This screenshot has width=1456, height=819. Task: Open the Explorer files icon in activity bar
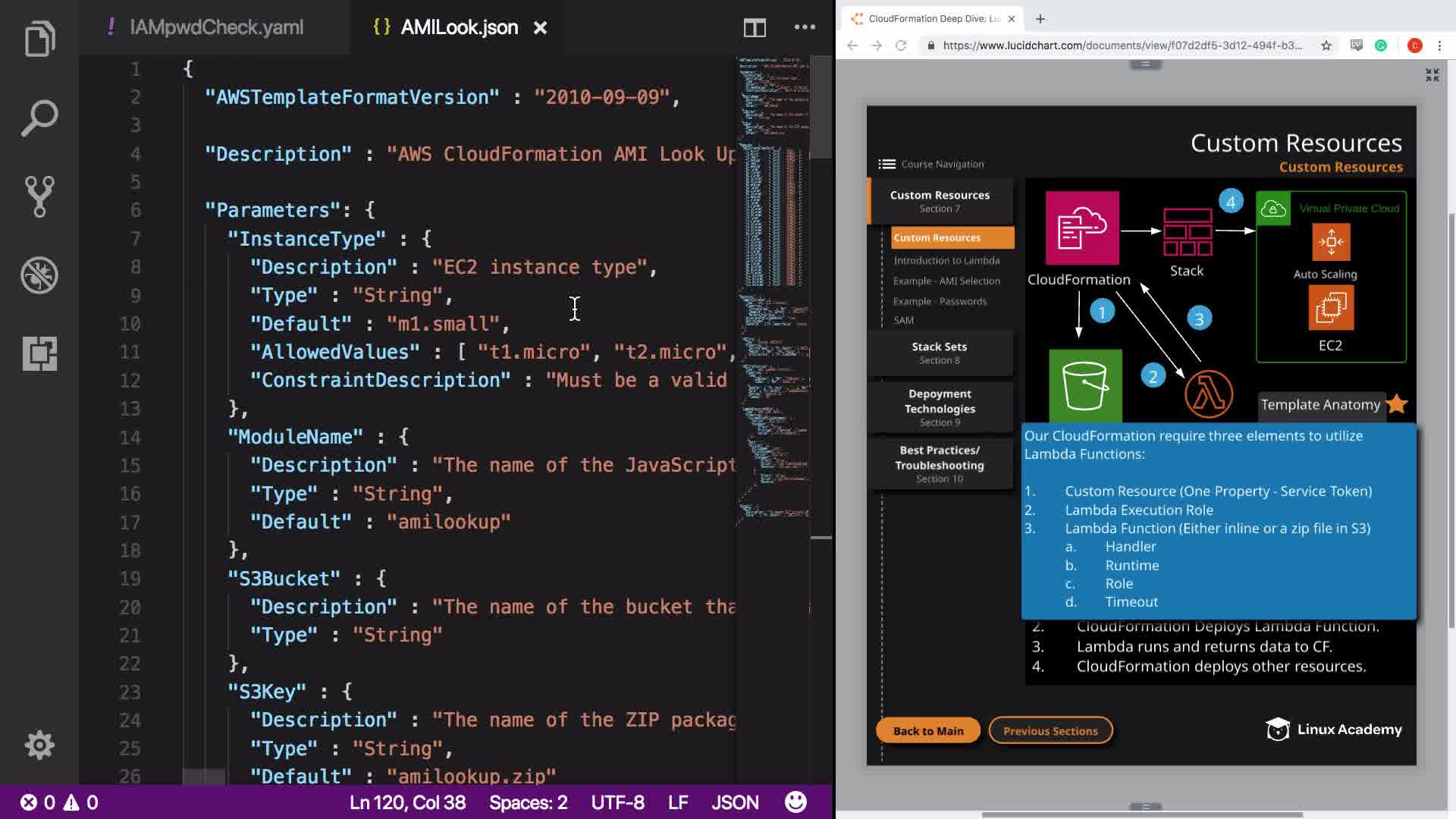click(x=39, y=38)
